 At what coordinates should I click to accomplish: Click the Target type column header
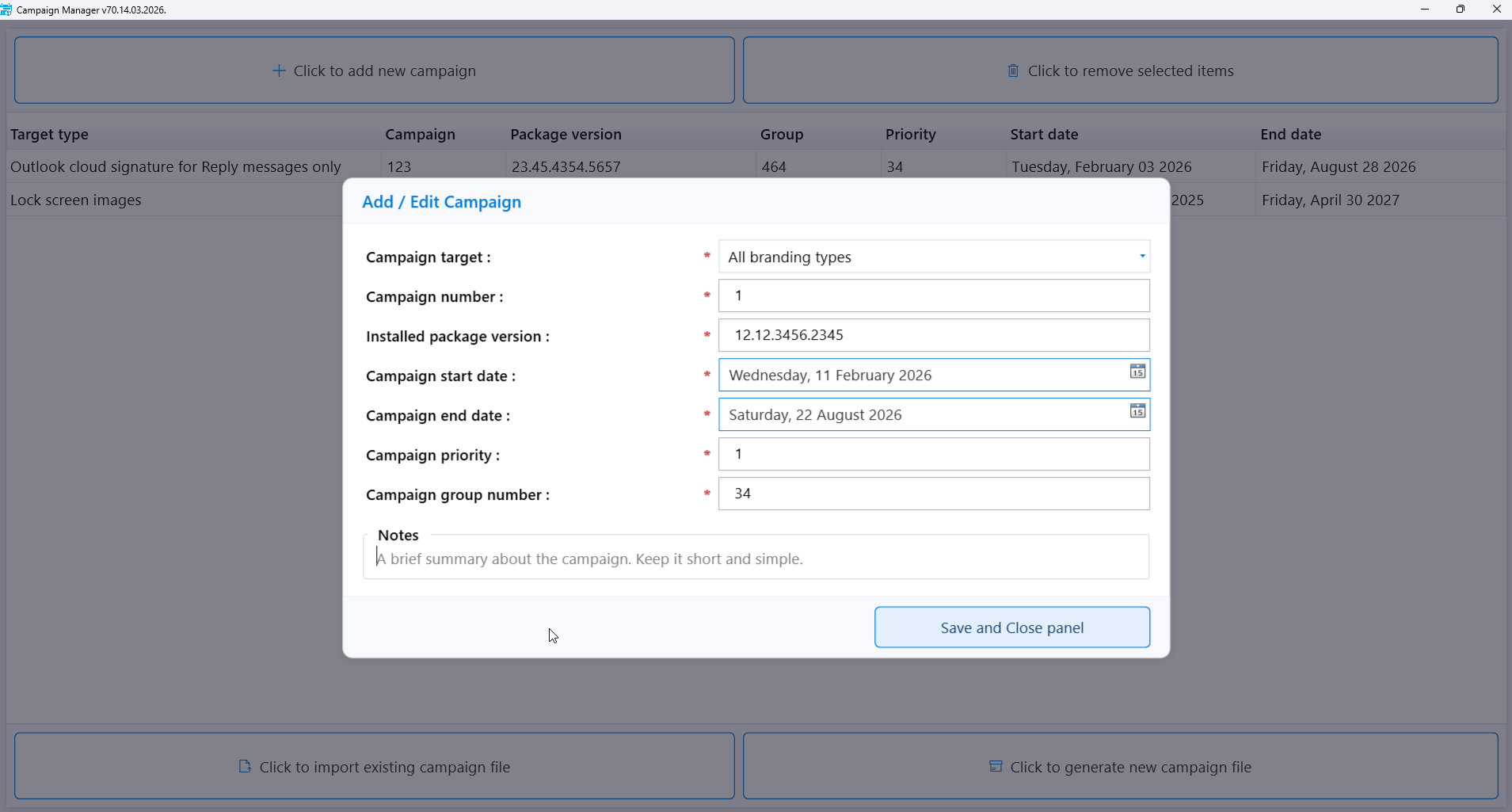point(49,135)
